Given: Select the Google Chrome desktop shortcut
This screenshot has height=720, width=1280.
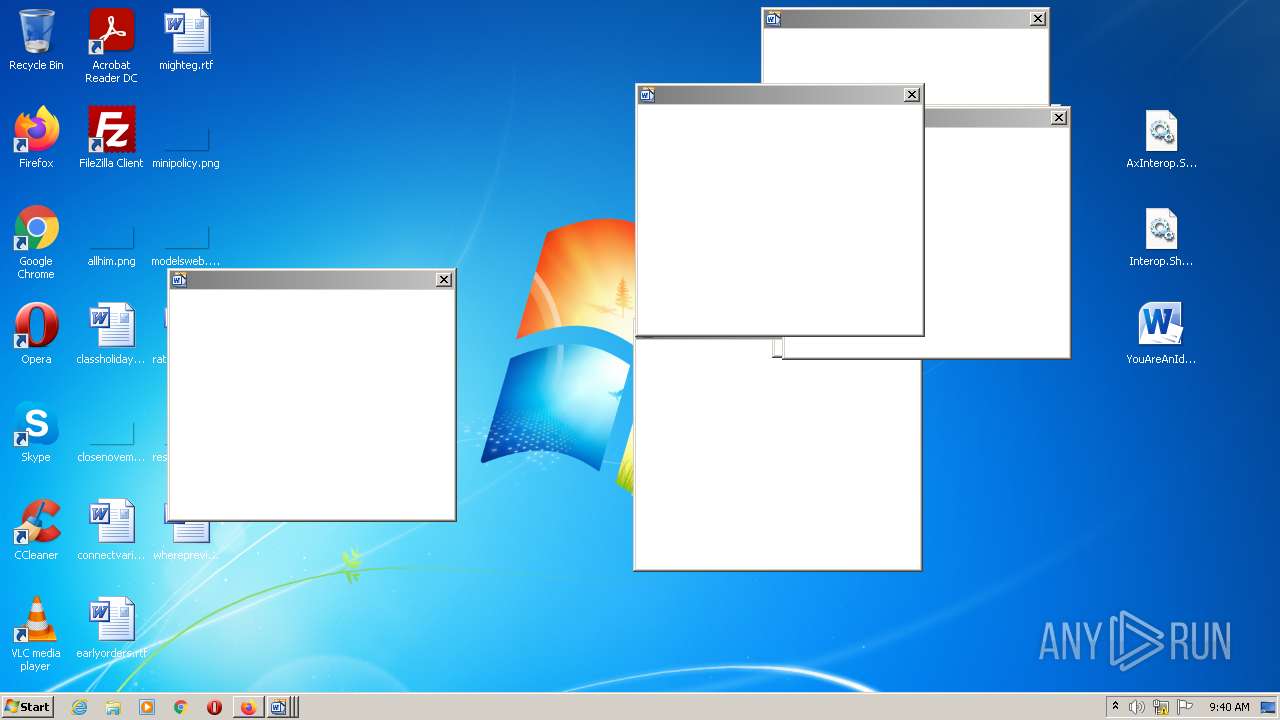Looking at the screenshot, I should click(36, 242).
